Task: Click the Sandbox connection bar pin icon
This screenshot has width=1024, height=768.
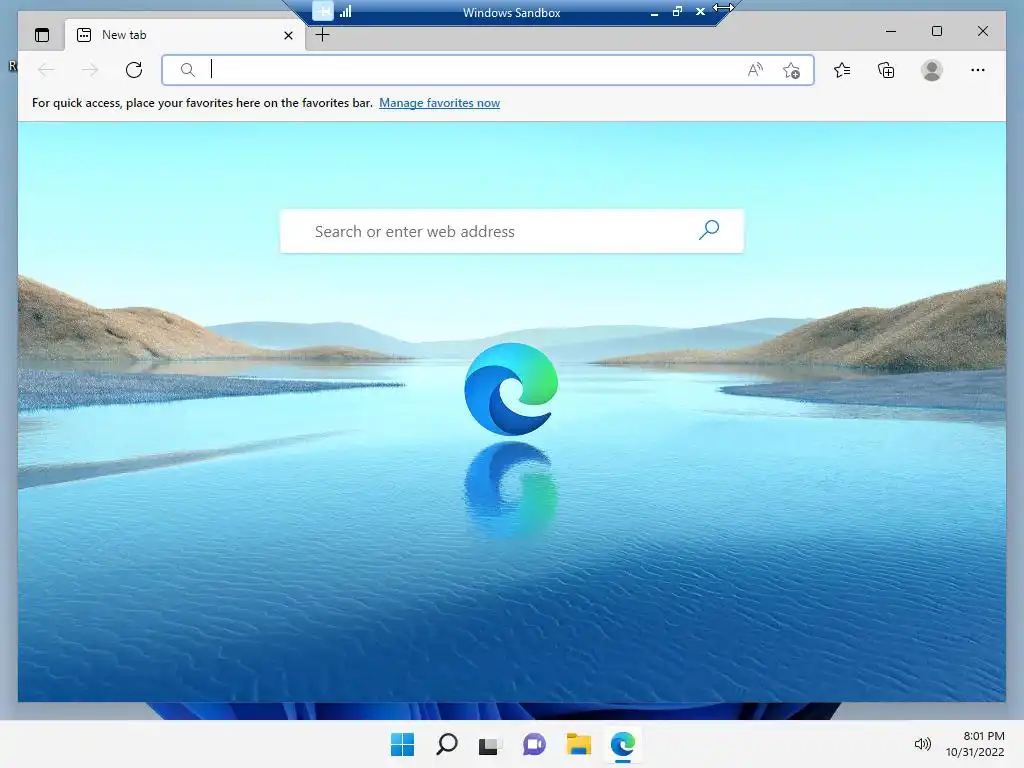Action: 323,11
